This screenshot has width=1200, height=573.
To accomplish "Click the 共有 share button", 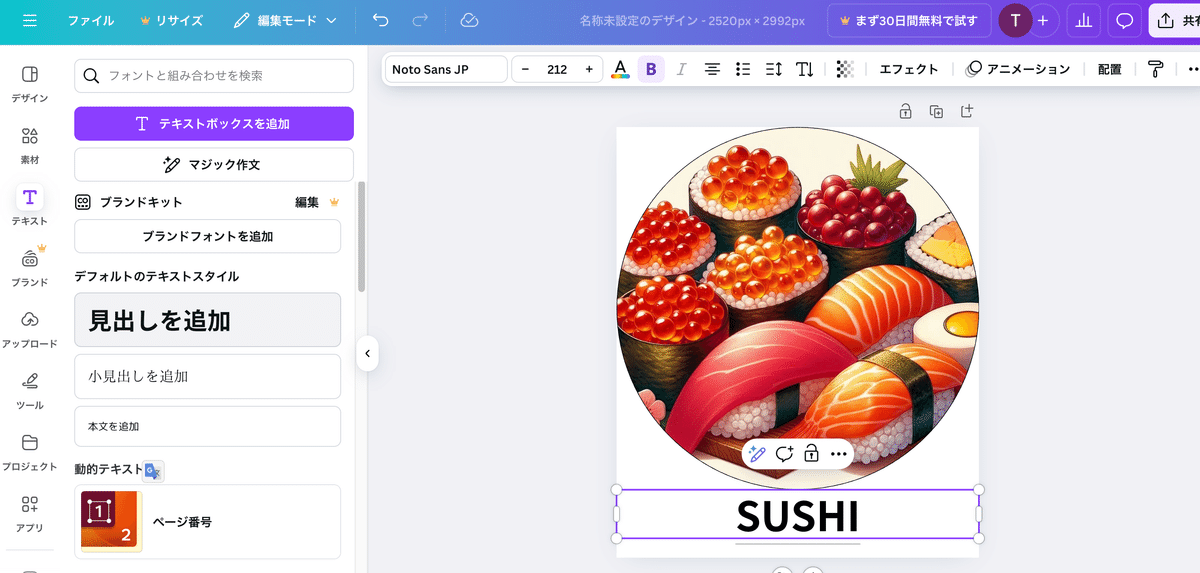I will click(x=1175, y=20).
